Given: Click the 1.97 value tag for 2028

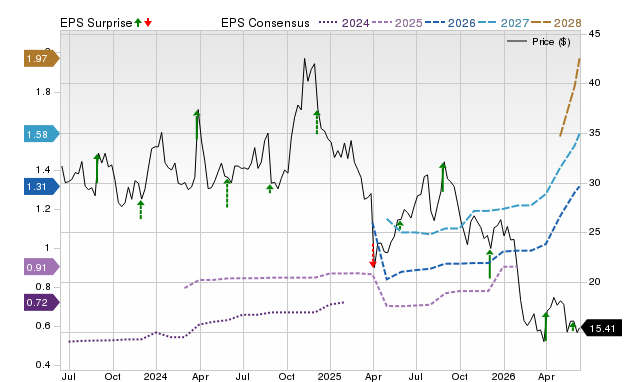Looking at the screenshot, I should point(42,59).
